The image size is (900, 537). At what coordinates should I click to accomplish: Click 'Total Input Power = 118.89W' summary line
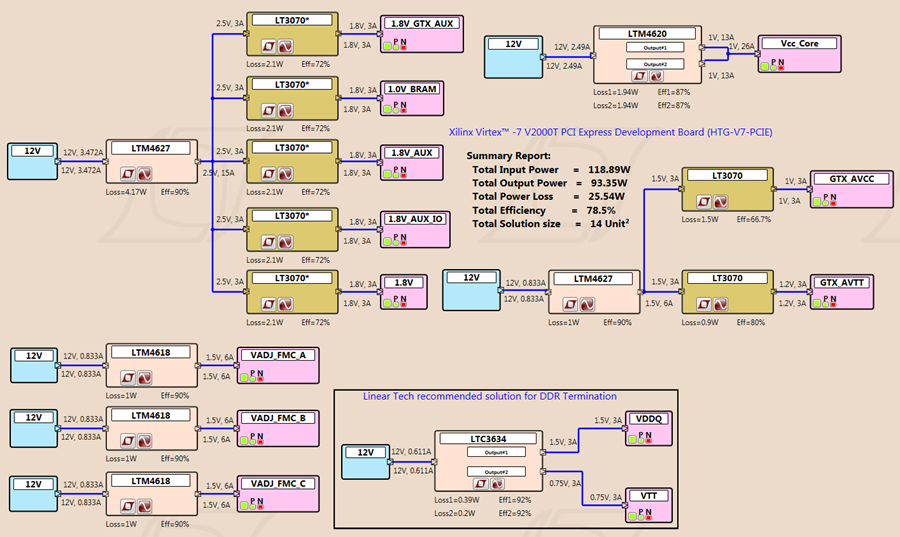point(551,169)
